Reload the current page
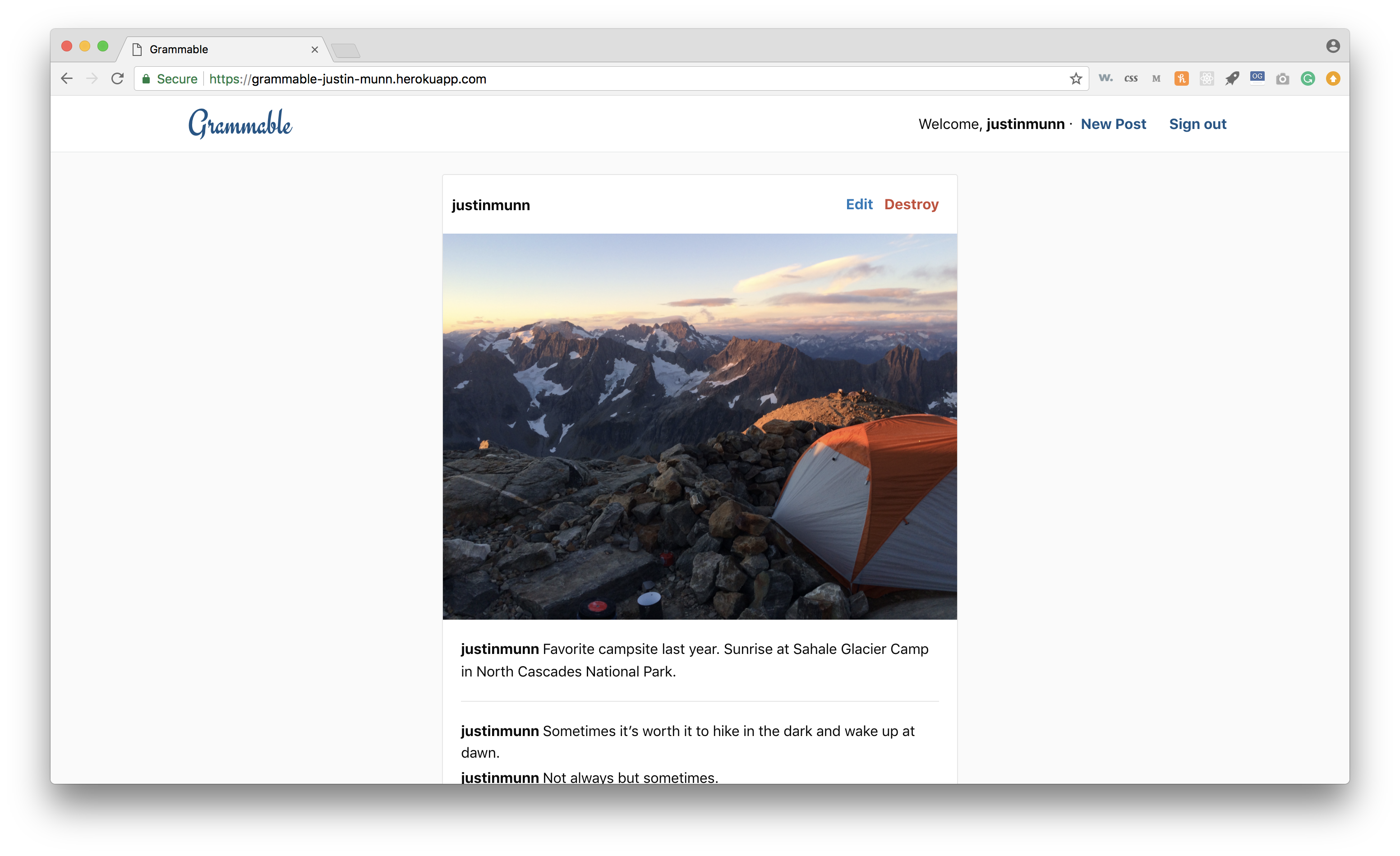The image size is (1400, 856). (118, 79)
